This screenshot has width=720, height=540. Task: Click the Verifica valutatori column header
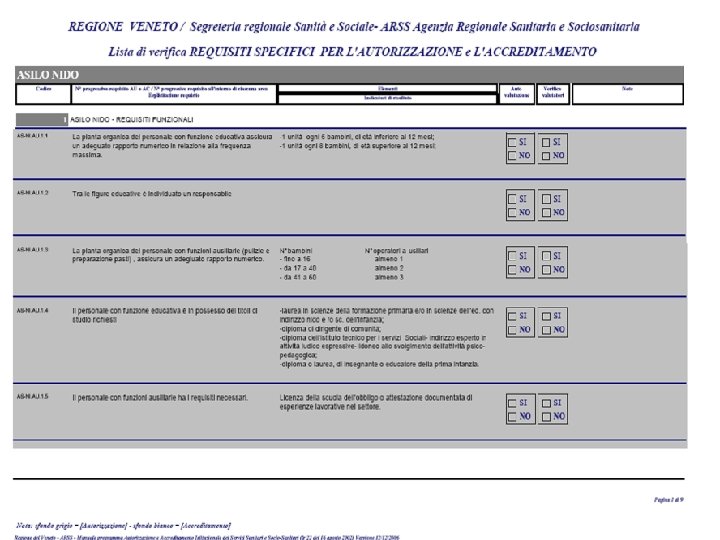[x=553, y=92]
